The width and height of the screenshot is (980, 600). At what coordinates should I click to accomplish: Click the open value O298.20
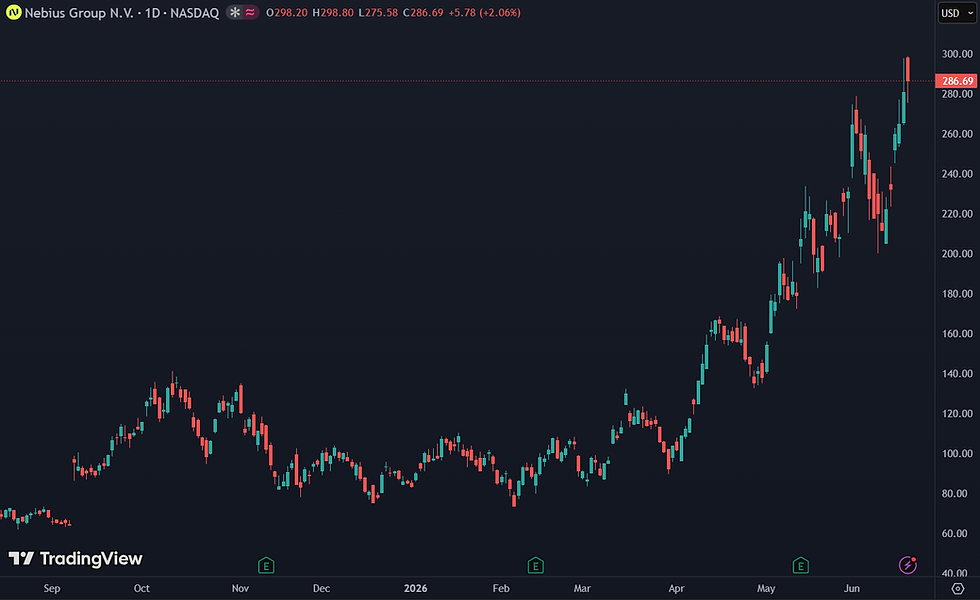point(287,12)
